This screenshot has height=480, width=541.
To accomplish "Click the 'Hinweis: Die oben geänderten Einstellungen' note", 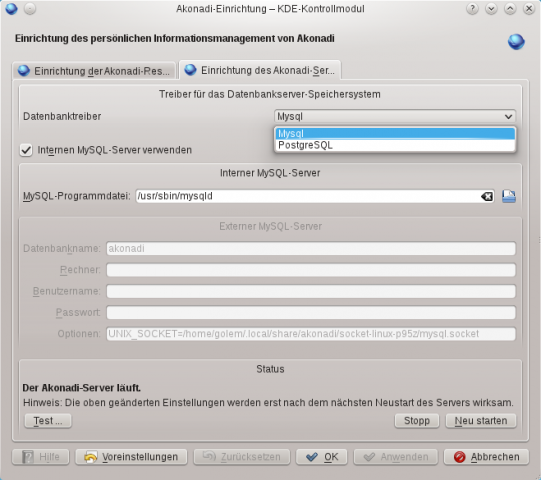I will (268, 403).
